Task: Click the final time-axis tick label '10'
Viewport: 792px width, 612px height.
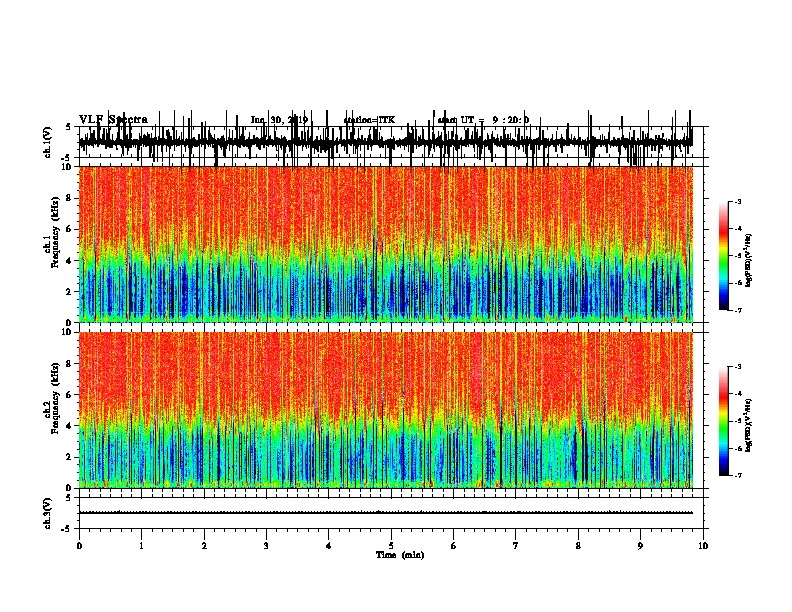Action: [x=703, y=546]
